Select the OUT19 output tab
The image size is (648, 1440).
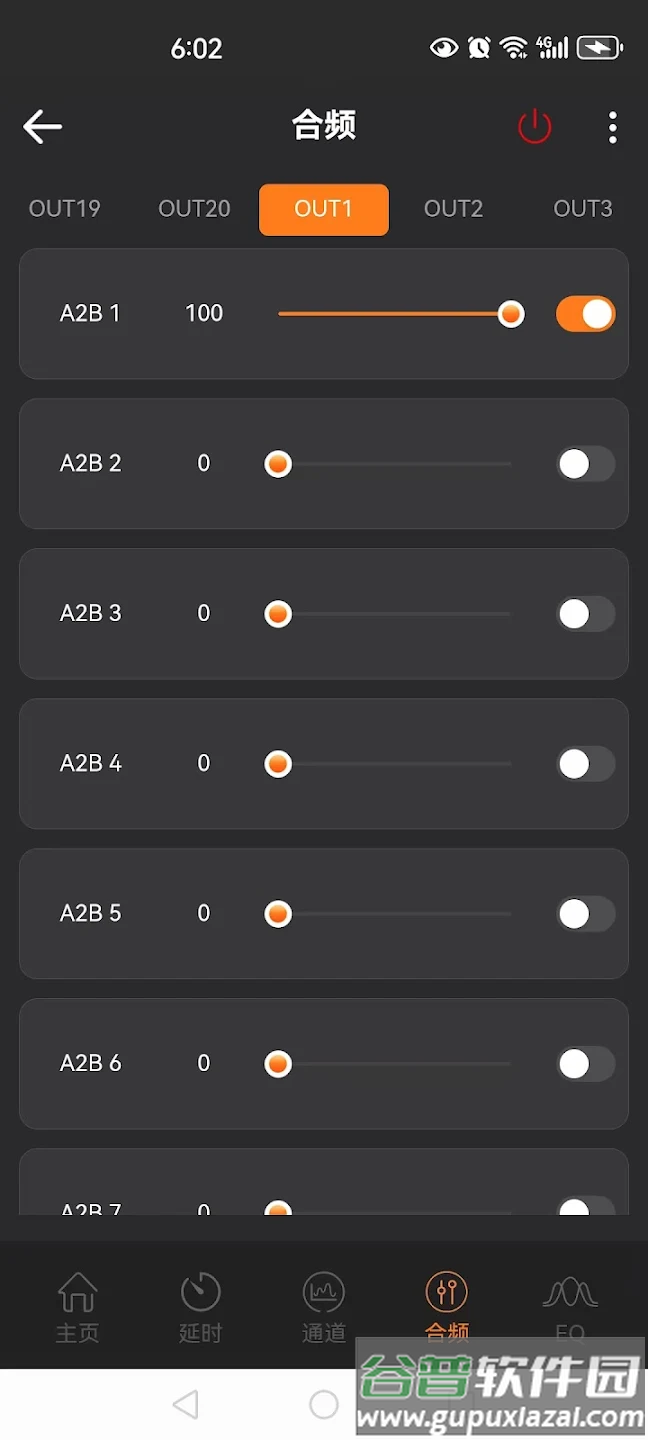(65, 209)
